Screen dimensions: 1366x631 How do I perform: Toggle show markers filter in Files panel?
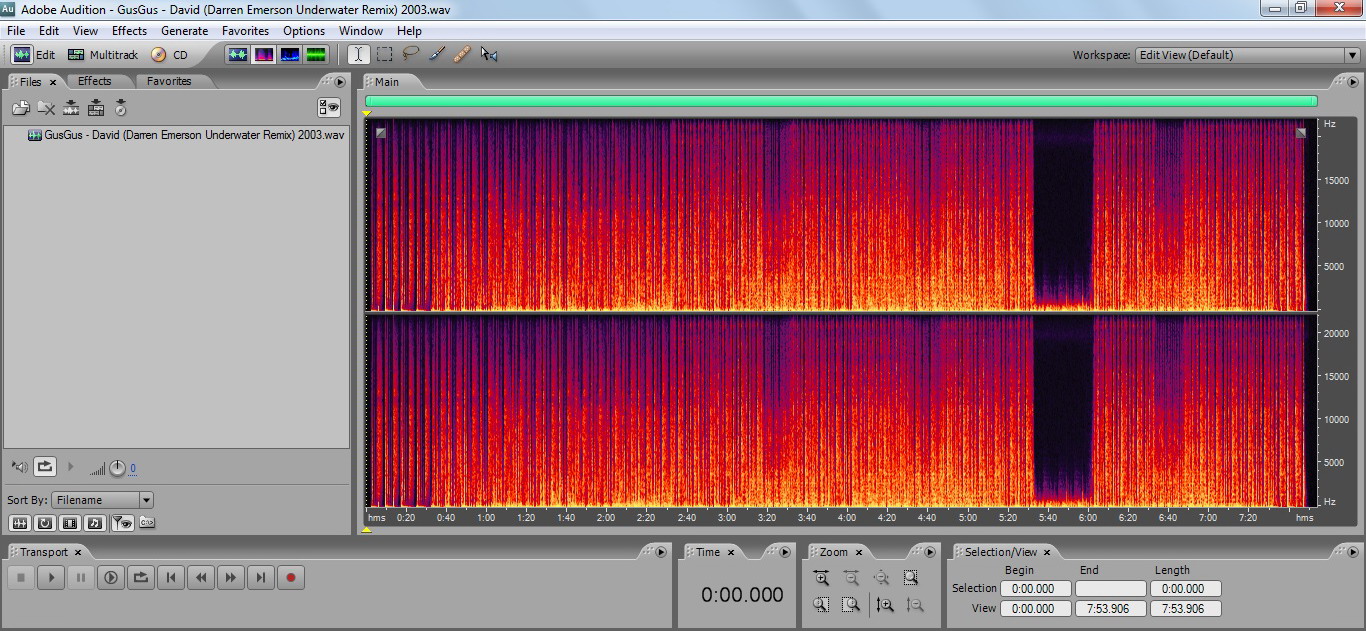[x=121, y=523]
